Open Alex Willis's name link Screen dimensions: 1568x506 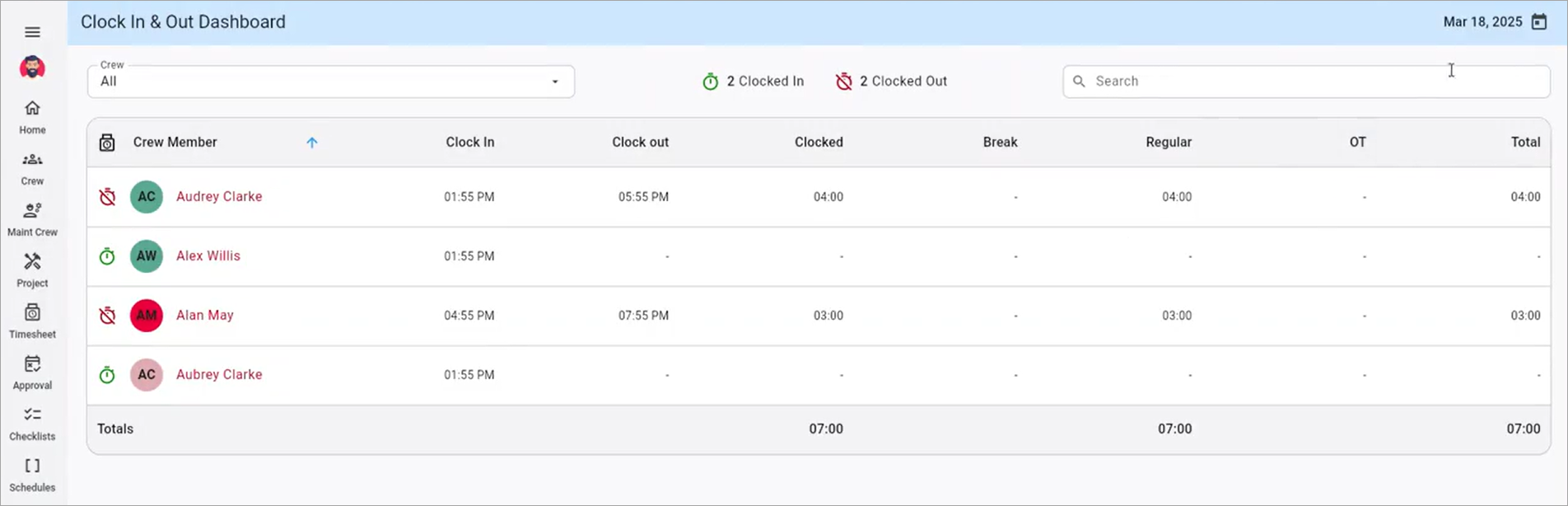tap(208, 256)
